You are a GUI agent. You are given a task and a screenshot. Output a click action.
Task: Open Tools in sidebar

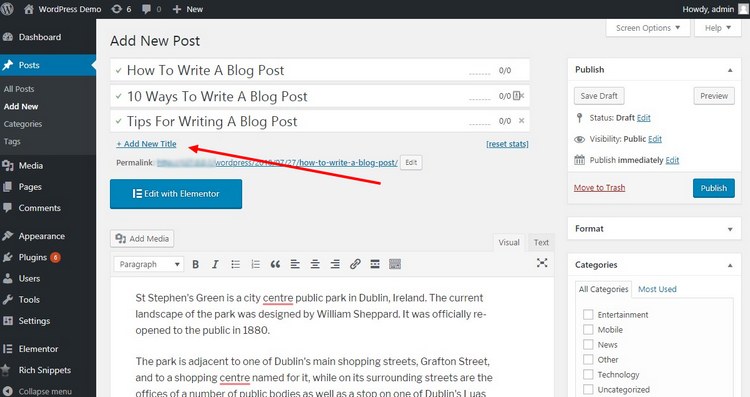click(29, 299)
